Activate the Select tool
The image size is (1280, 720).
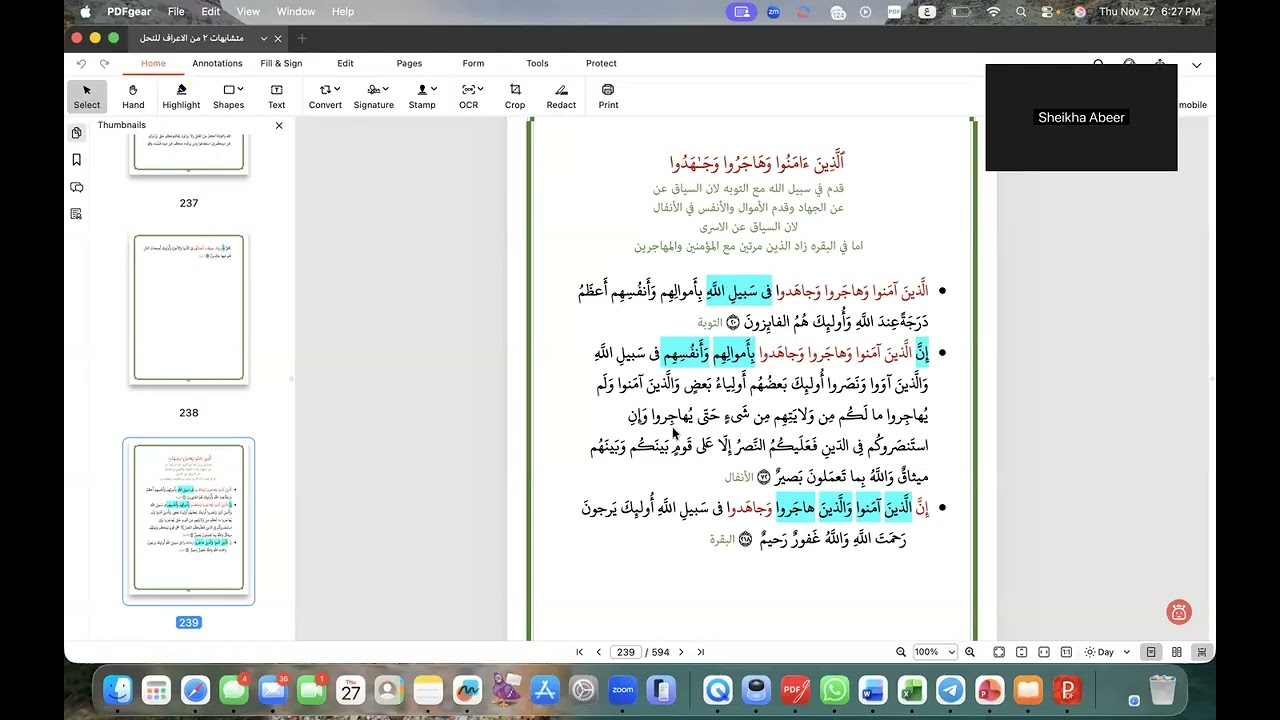point(87,96)
